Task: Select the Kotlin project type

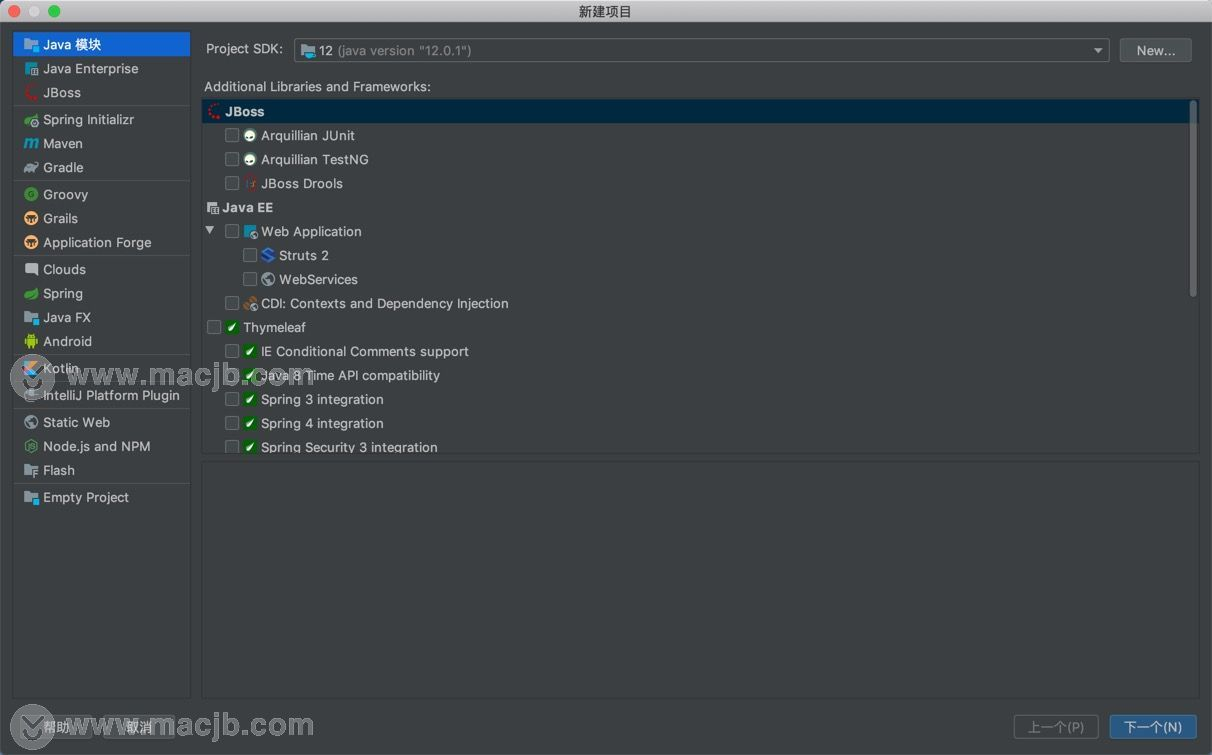Action: [102, 368]
